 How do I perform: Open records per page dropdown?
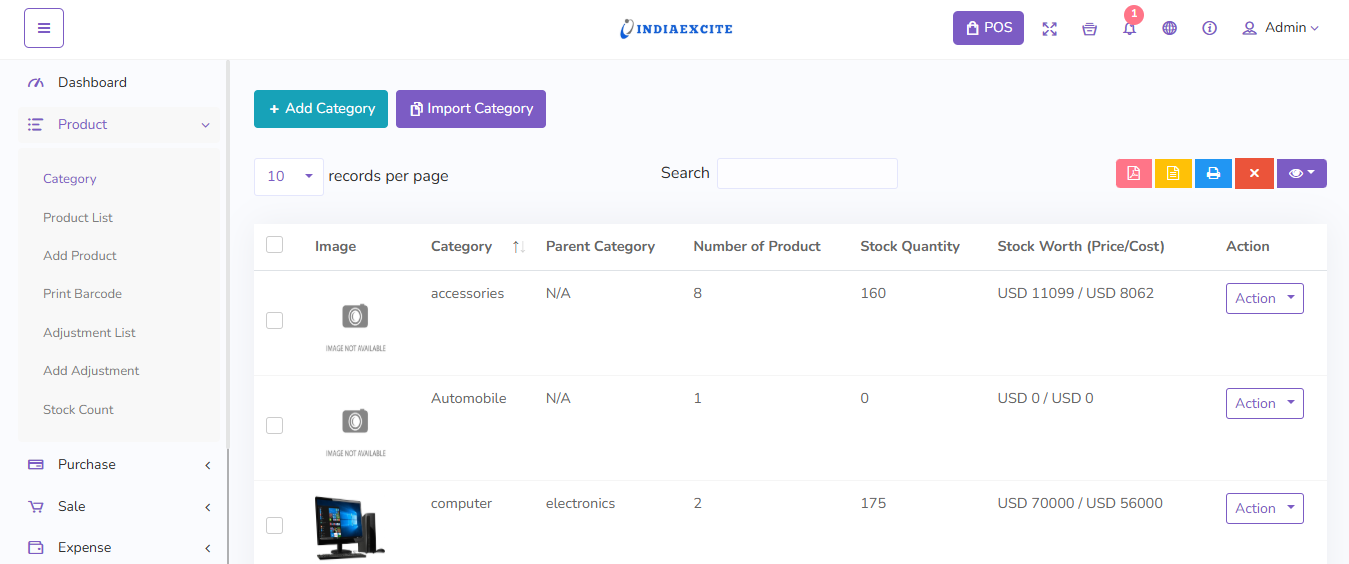point(289,176)
